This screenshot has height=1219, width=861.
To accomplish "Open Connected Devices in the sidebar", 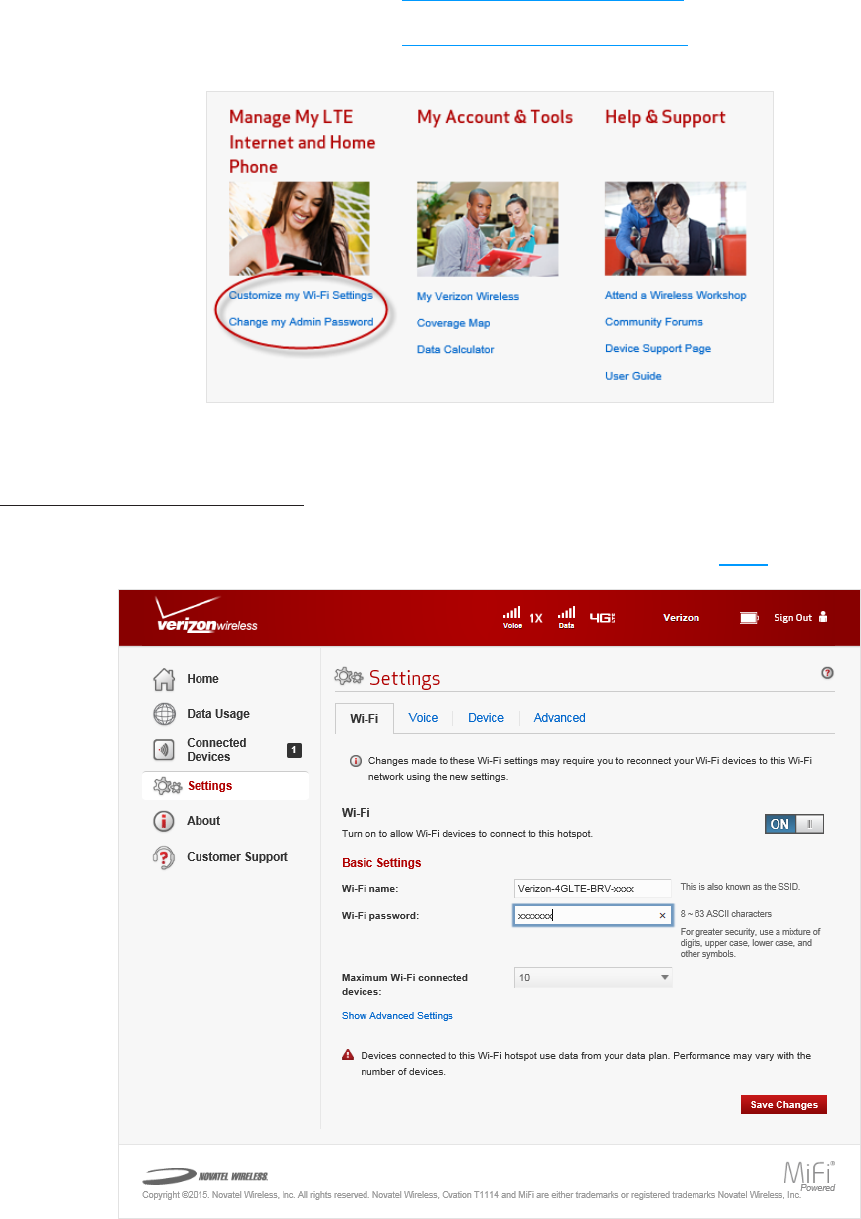I will pos(217,750).
